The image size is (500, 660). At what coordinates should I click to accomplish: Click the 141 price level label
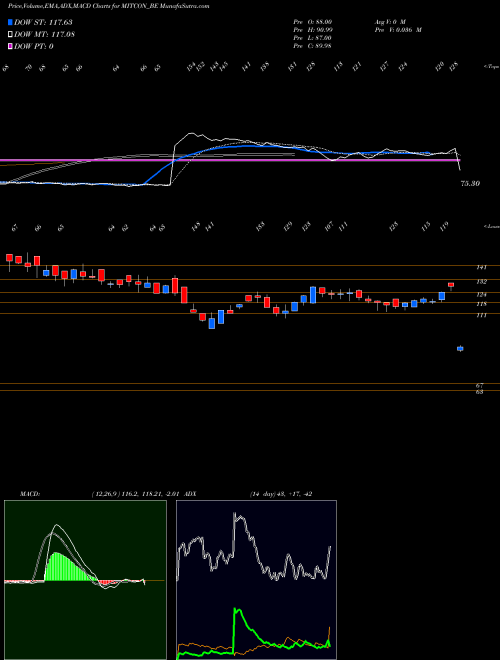pos(482,267)
